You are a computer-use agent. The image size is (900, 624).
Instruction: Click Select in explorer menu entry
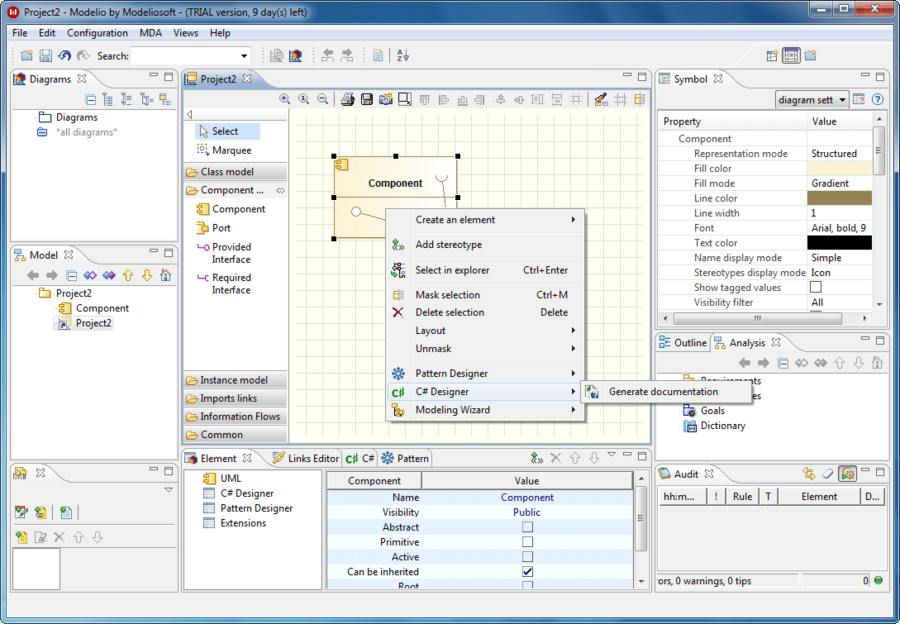485,270
